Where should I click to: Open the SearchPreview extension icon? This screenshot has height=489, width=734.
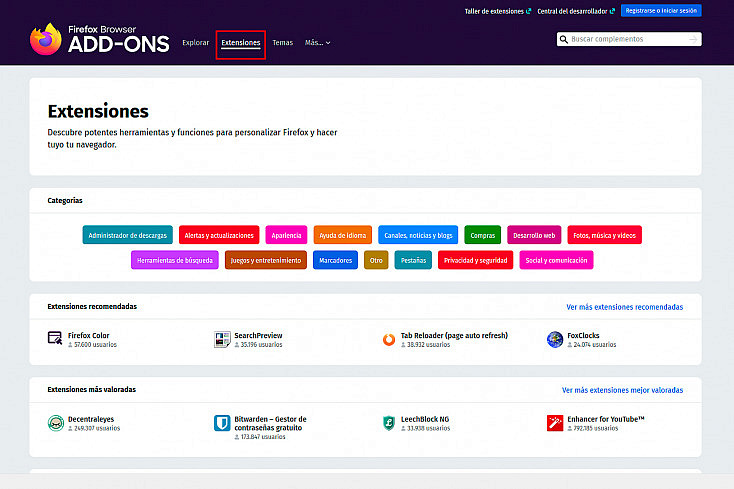point(222,339)
